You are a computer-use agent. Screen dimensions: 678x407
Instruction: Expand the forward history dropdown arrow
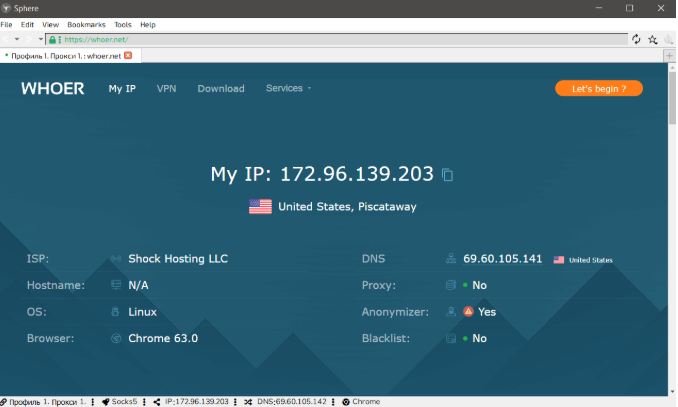[x=41, y=39]
